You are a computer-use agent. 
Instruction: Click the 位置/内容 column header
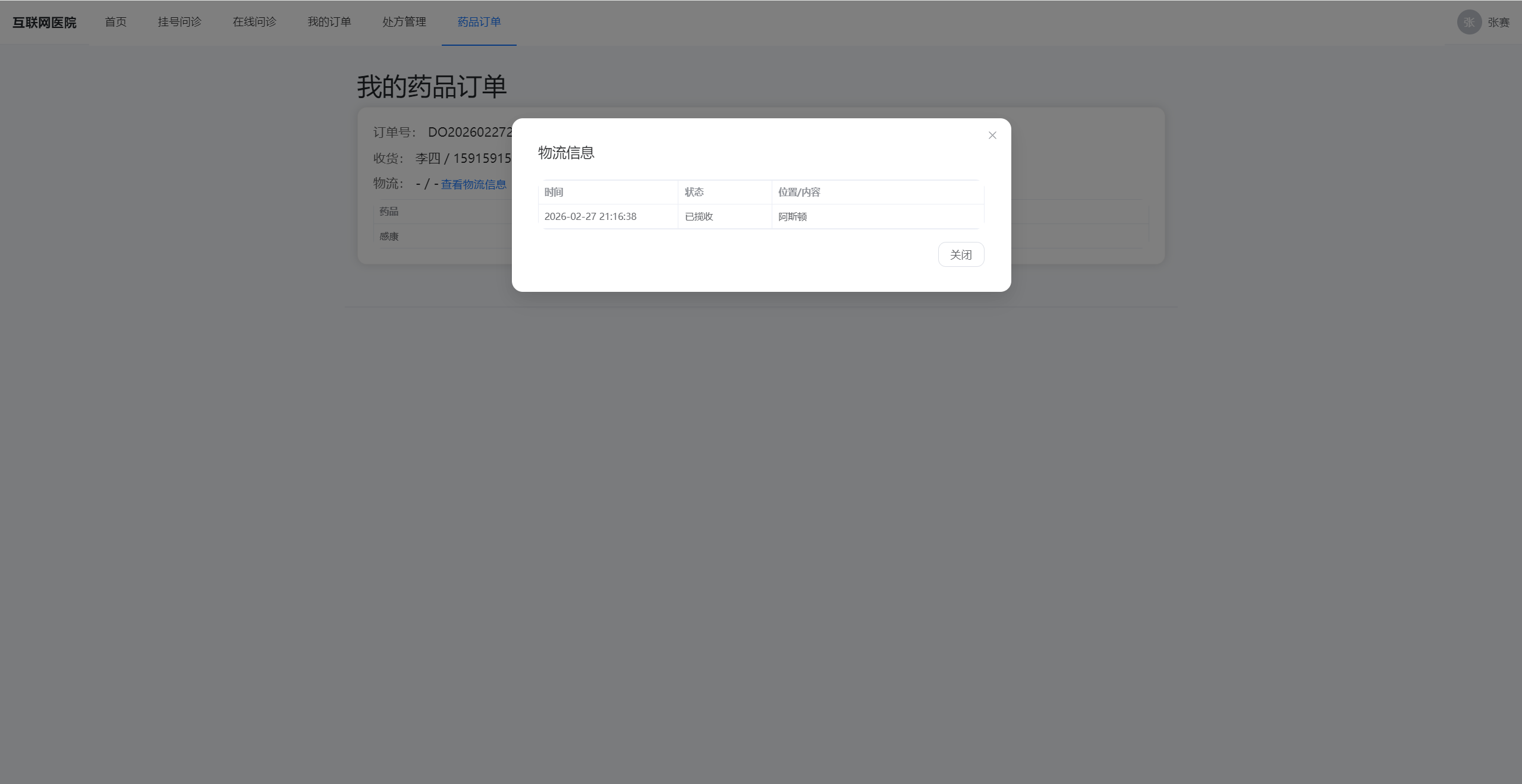[798, 192]
